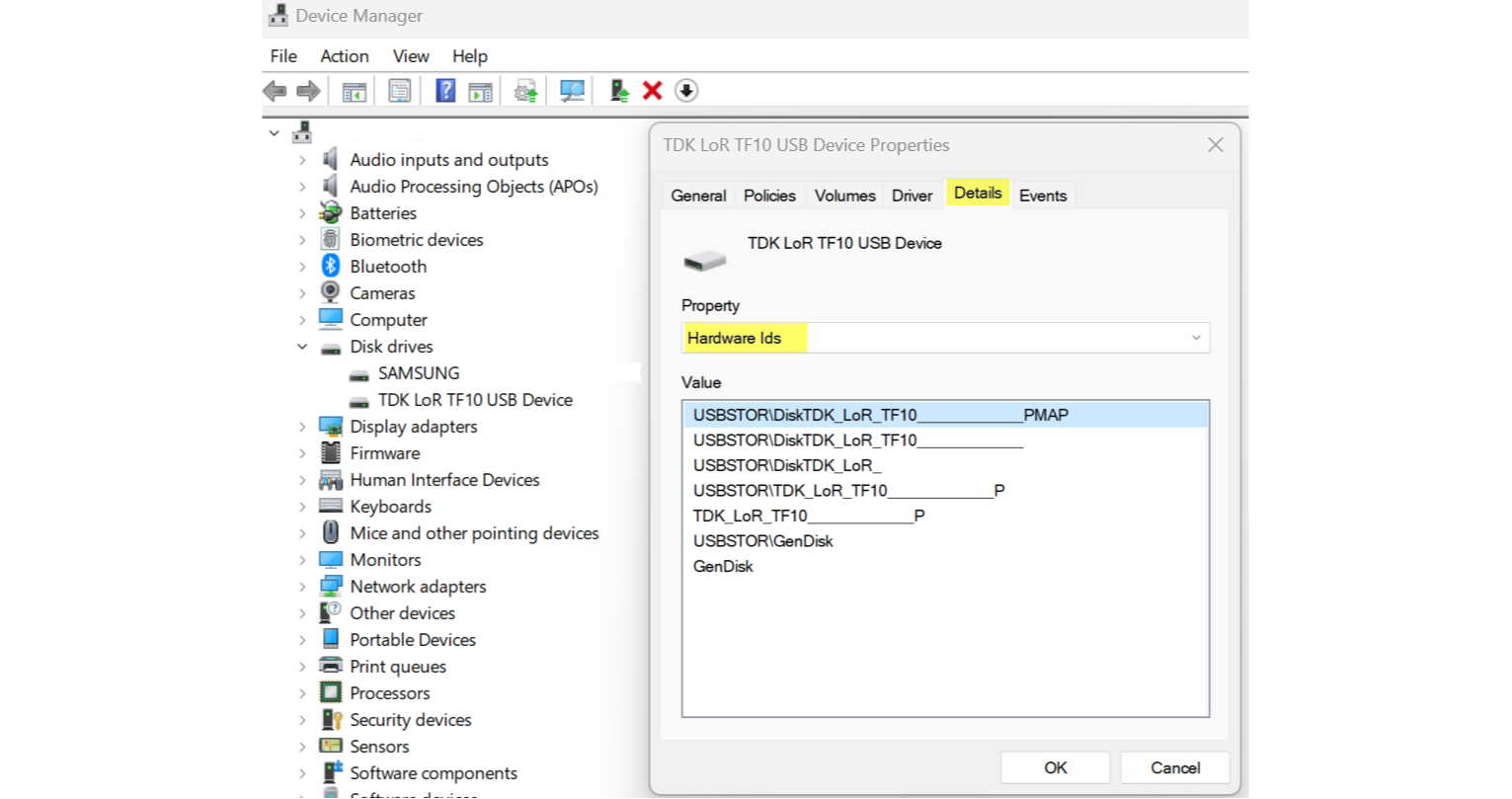Click the gear page with green arrow toolbar icon

pyautogui.click(x=526, y=91)
